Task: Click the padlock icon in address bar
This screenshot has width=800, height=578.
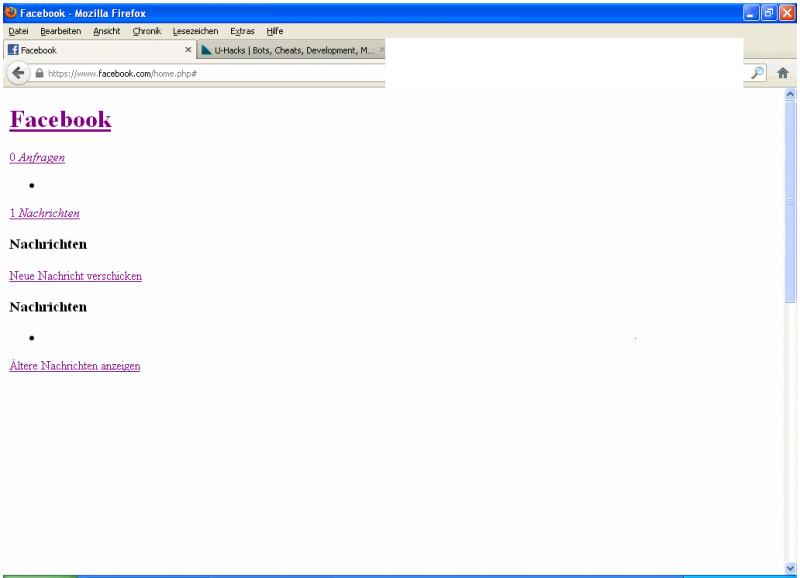Action: [x=39, y=74]
